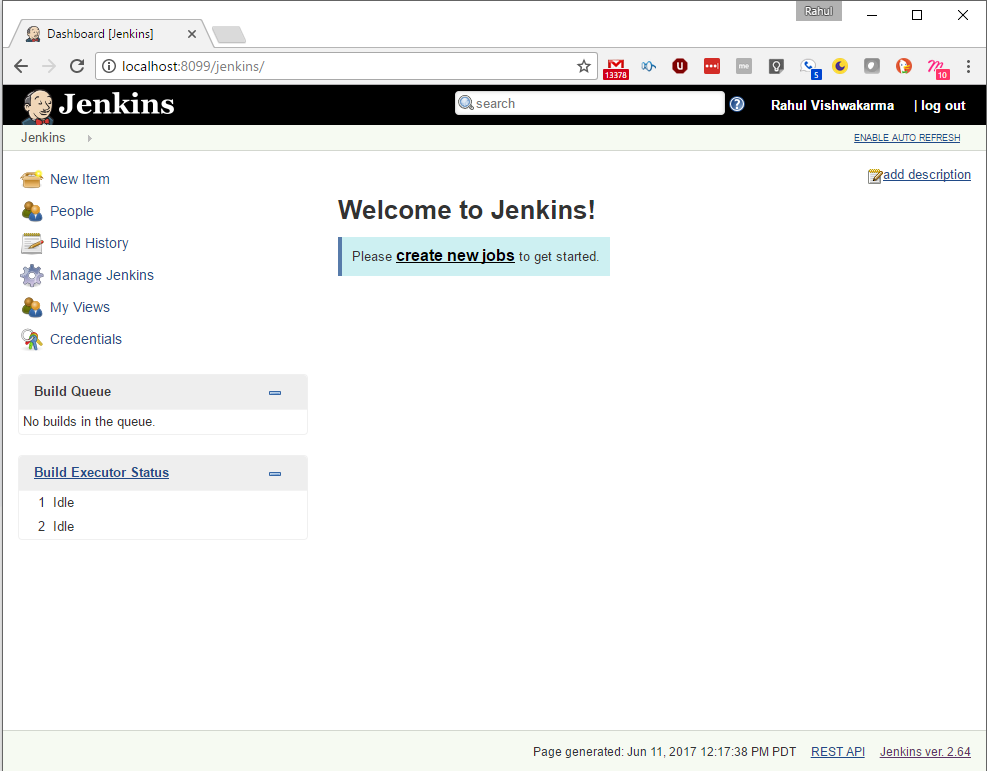The height and width of the screenshot is (771, 987).
Task: Click the create new jobs link
Action: point(455,256)
